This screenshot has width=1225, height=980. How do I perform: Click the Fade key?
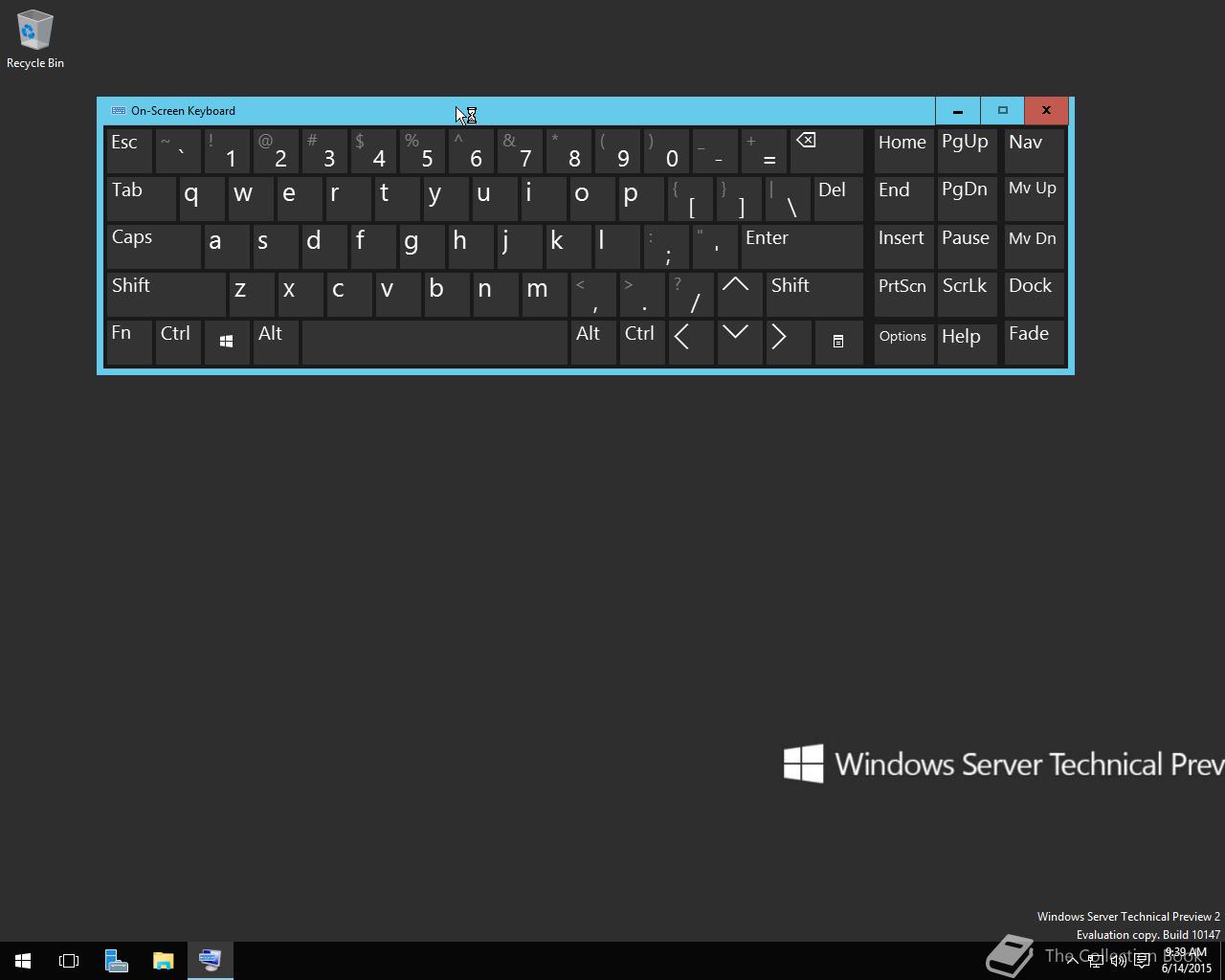tap(1034, 343)
